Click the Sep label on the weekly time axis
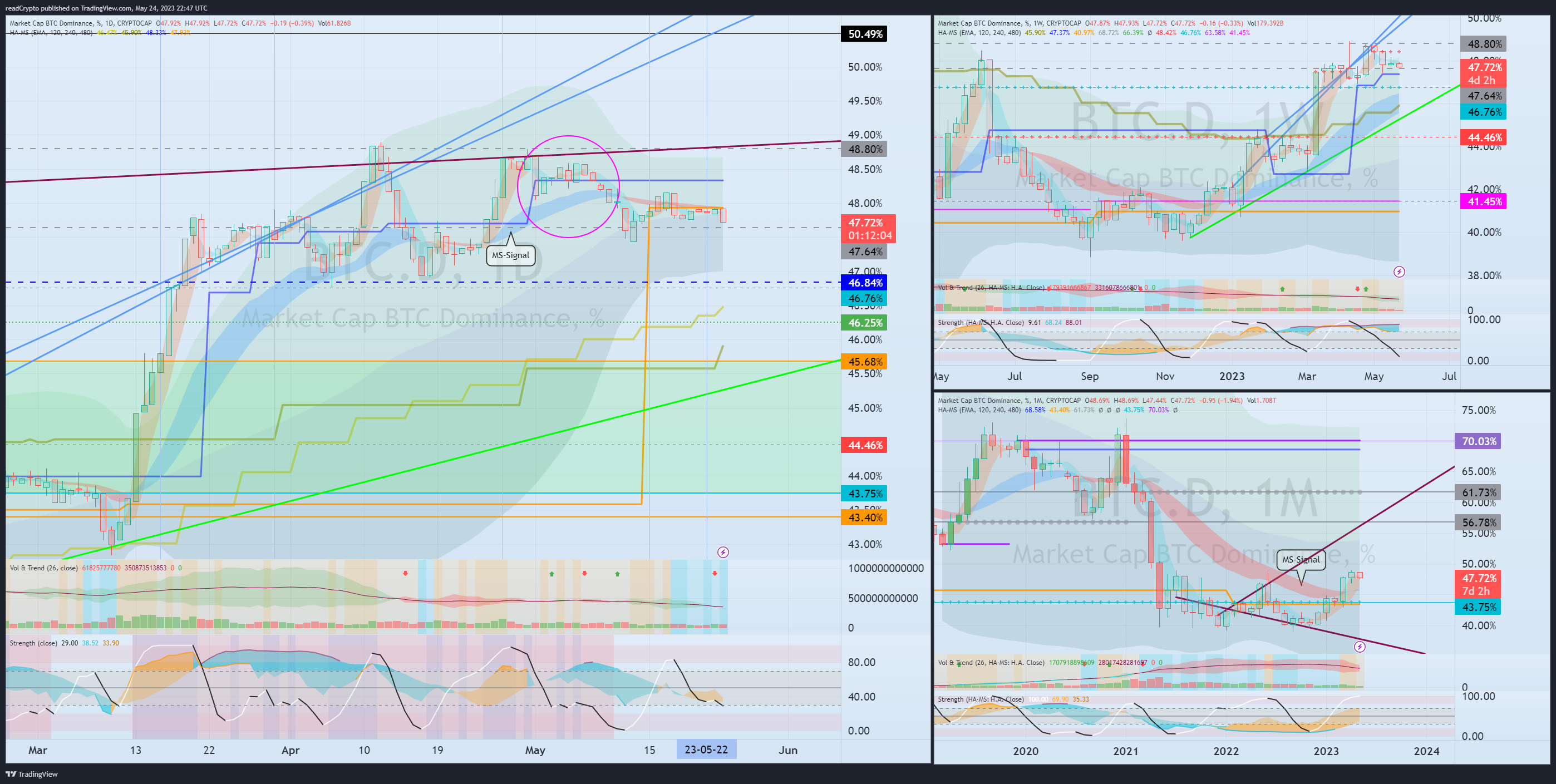Viewport: 1556px width, 784px height. 1090,376
